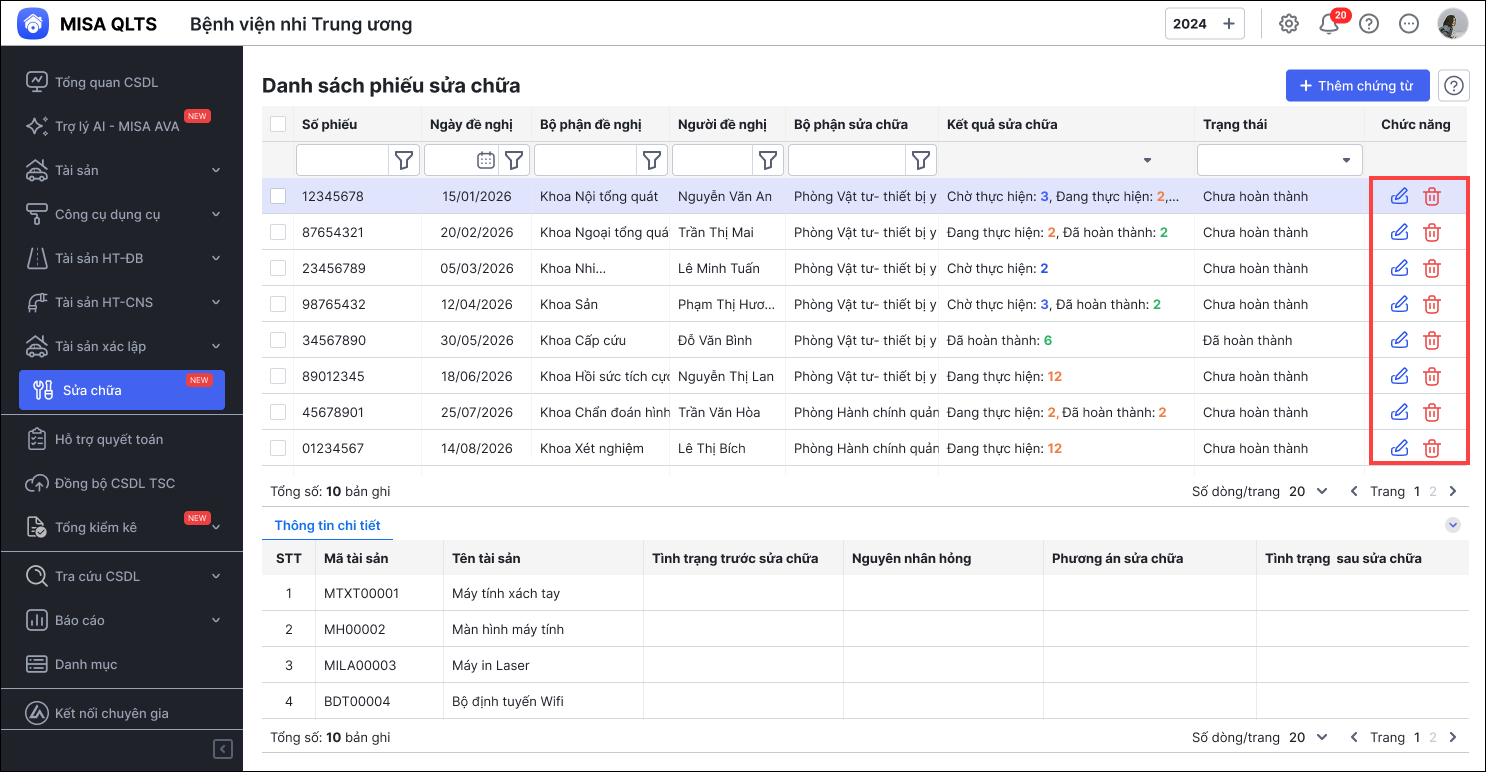Open Hỗ trợ quyết toán menu item

coord(108,439)
